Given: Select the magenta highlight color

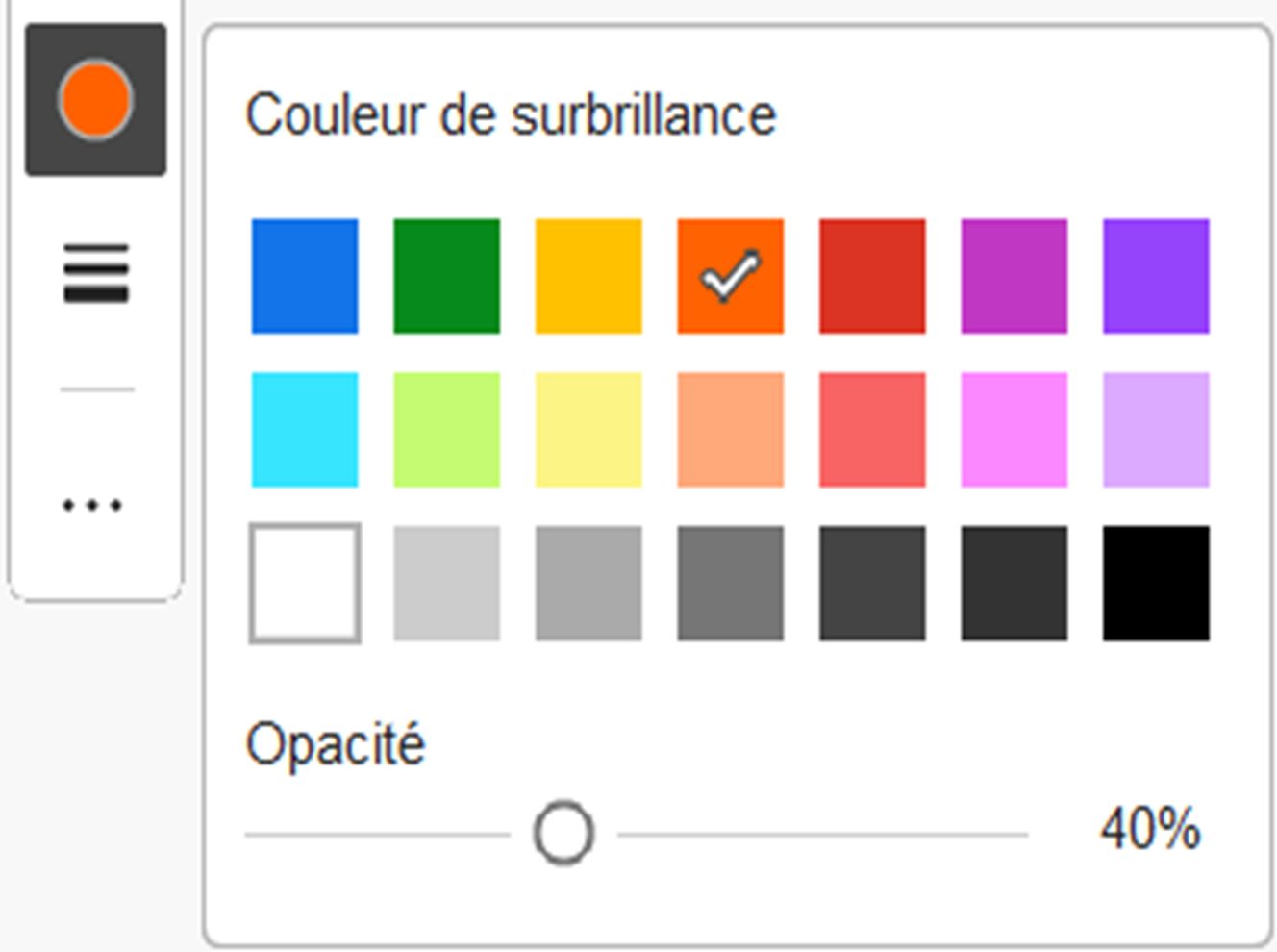Looking at the screenshot, I should [x=1012, y=274].
